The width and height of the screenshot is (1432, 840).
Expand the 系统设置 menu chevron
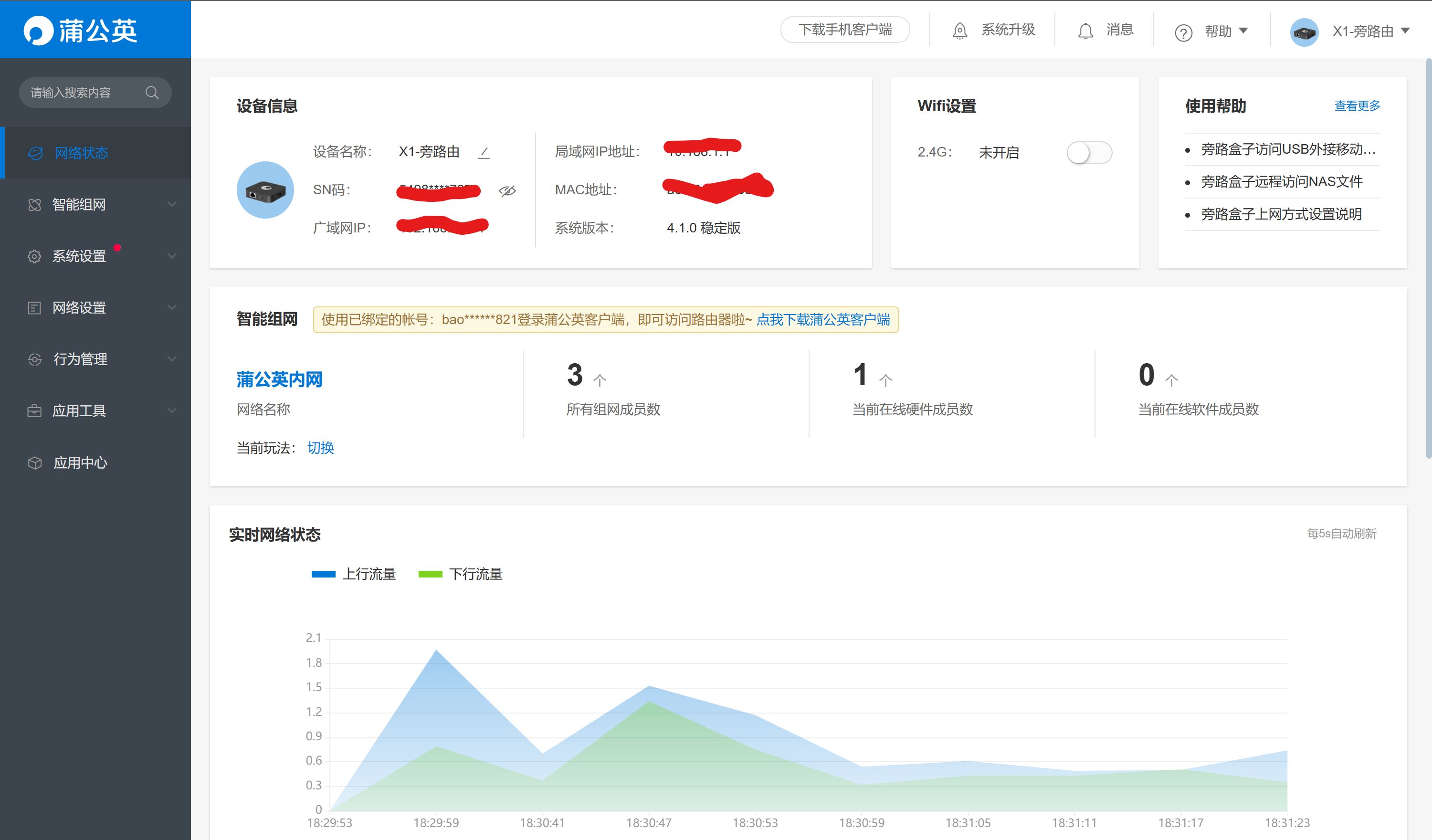pyautogui.click(x=172, y=256)
